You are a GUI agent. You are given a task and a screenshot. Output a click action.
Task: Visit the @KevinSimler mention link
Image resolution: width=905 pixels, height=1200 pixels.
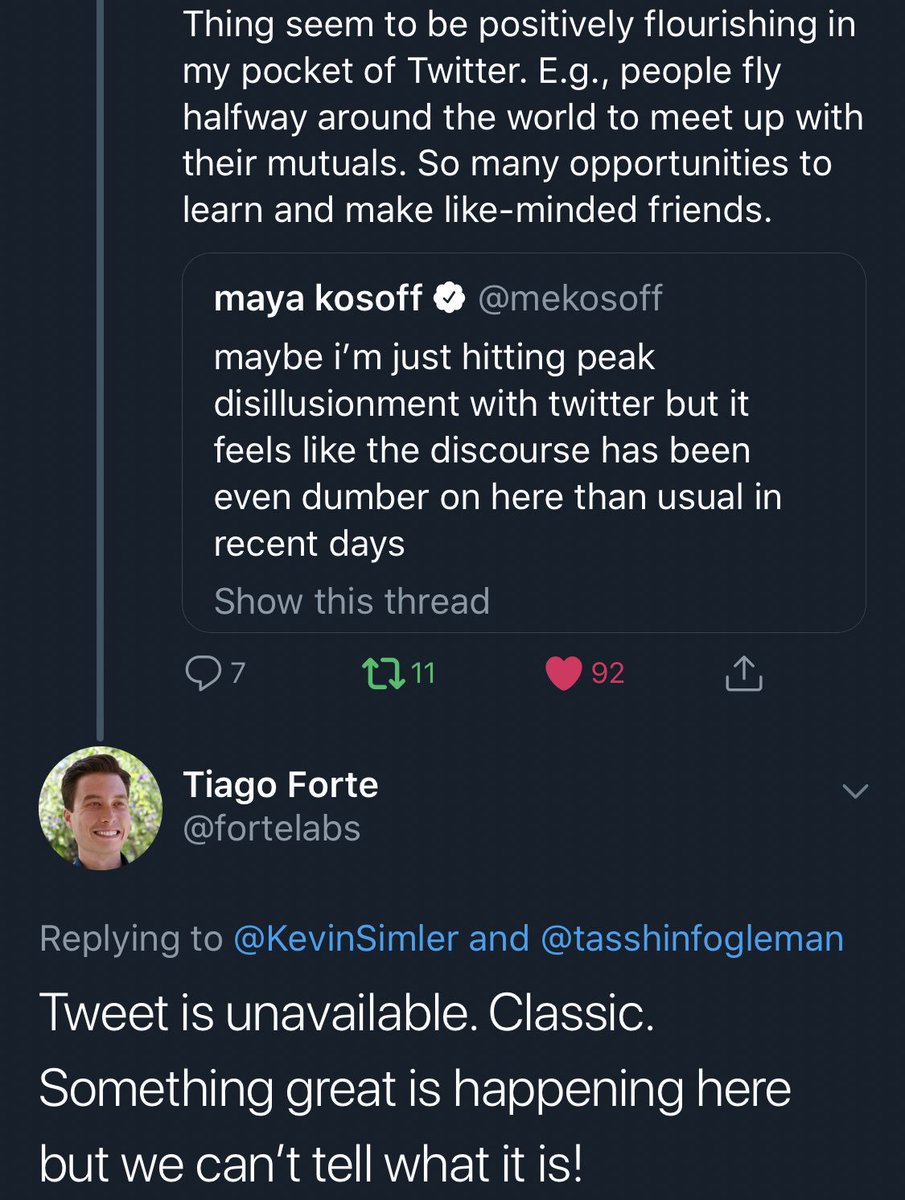[346, 938]
